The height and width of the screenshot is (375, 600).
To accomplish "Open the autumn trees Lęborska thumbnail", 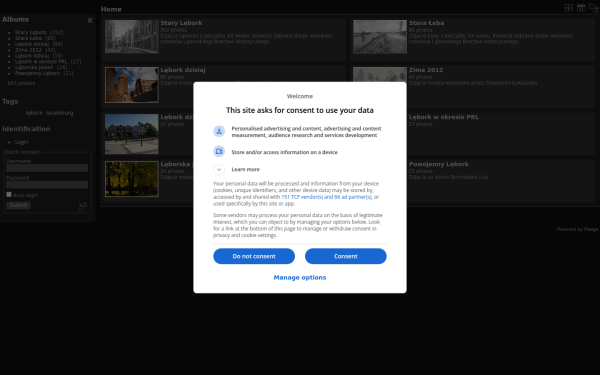I will click(x=132, y=179).
